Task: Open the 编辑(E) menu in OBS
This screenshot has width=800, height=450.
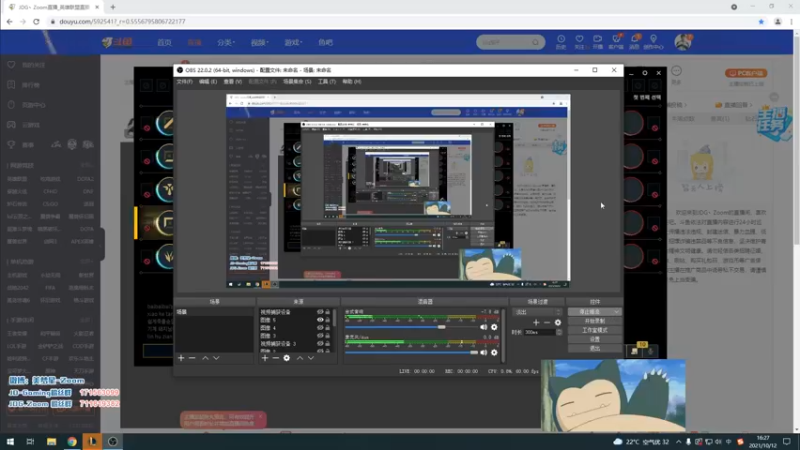Action: pos(208,82)
